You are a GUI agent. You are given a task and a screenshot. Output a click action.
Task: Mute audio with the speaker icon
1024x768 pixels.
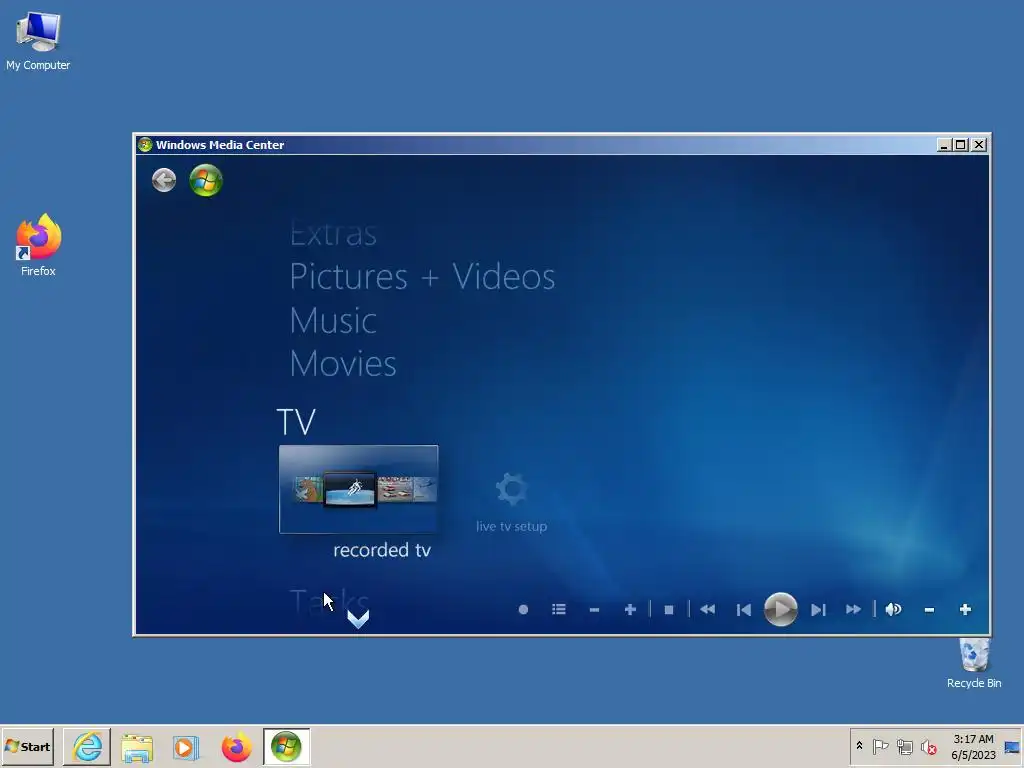[893, 609]
